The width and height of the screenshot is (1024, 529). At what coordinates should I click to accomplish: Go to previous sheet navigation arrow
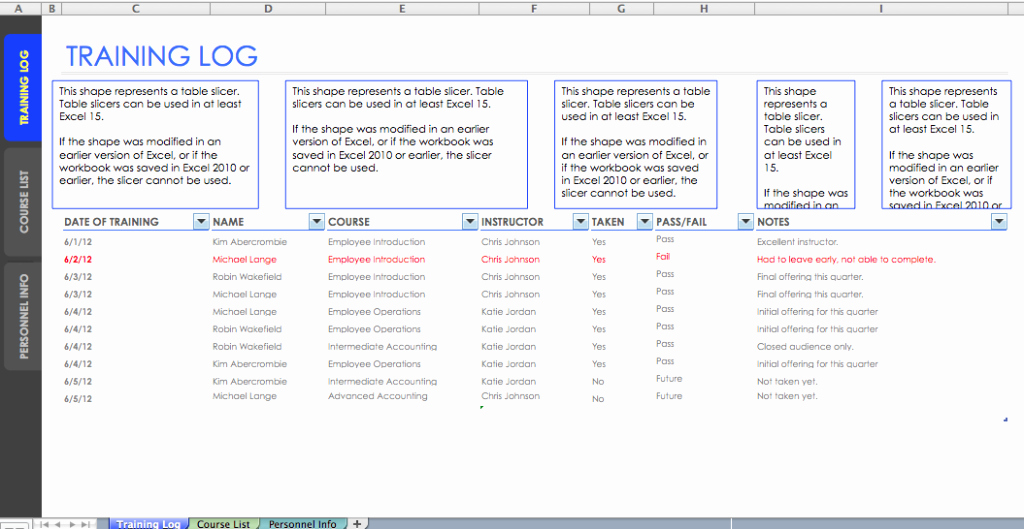tap(57, 524)
